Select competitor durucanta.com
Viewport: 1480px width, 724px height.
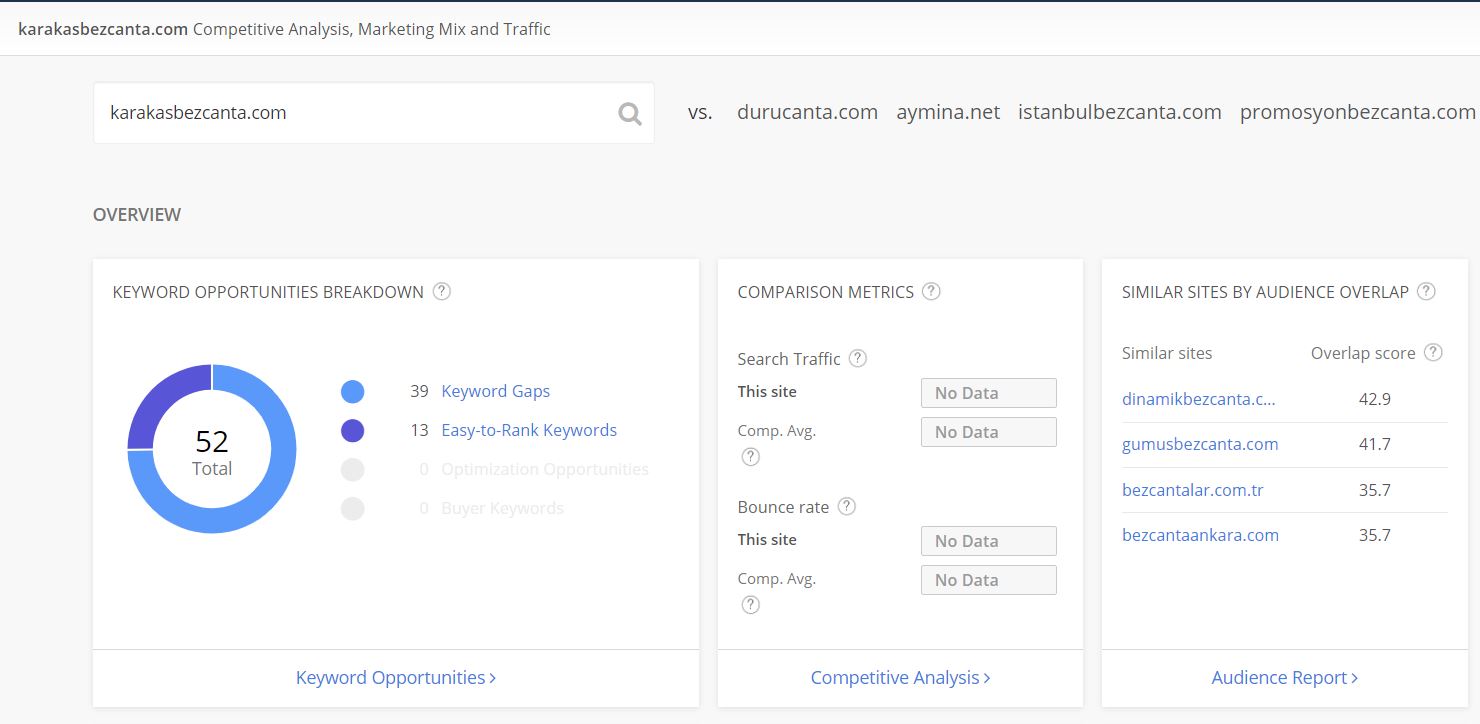(807, 112)
